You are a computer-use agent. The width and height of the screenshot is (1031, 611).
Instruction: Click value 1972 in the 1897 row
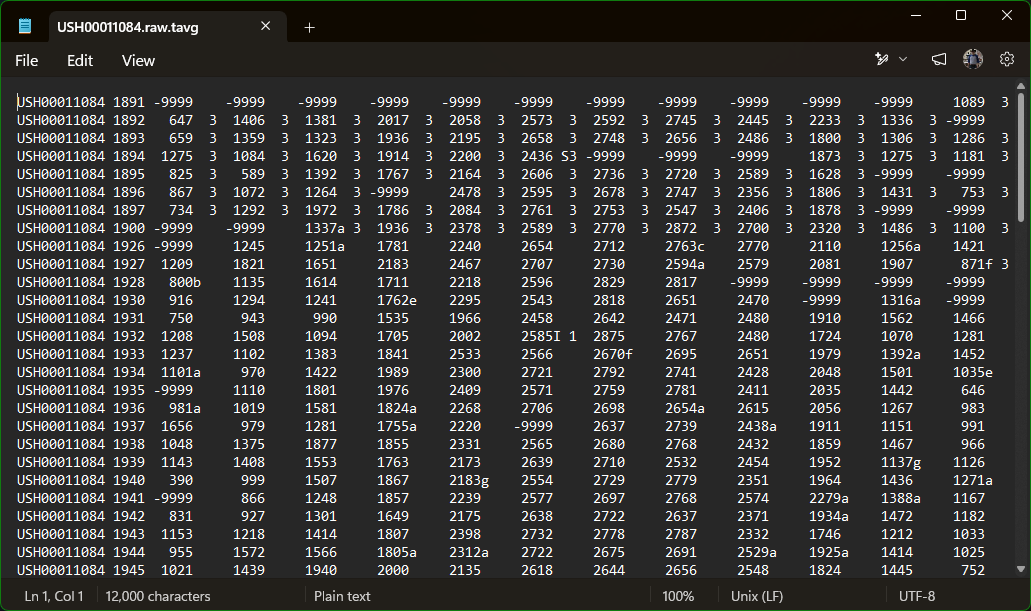click(x=321, y=210)
